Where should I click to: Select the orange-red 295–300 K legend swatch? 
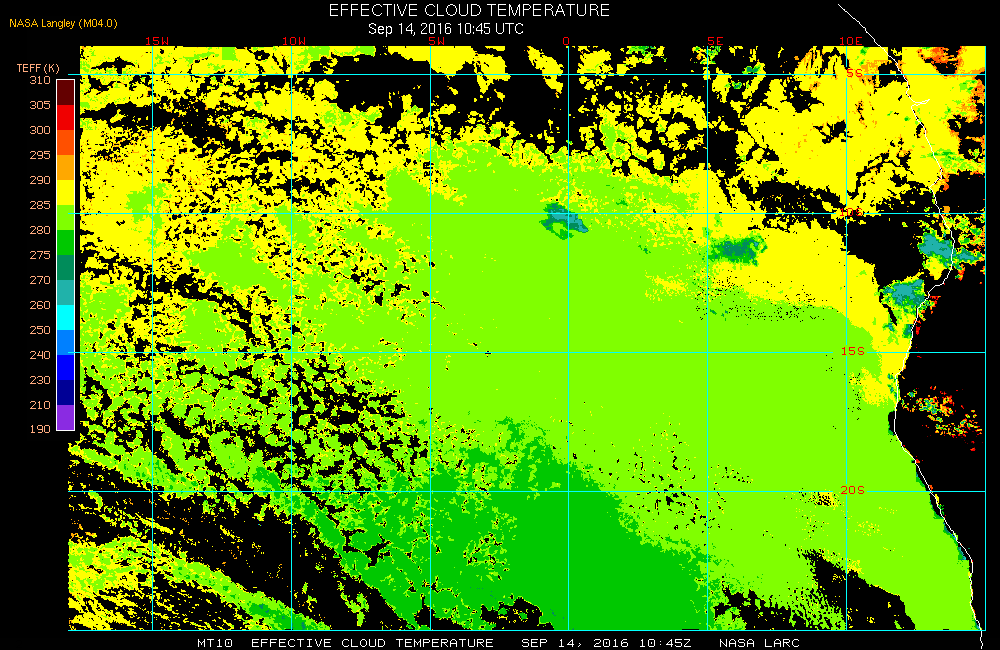pyautogui.click(x=65, y=142)
